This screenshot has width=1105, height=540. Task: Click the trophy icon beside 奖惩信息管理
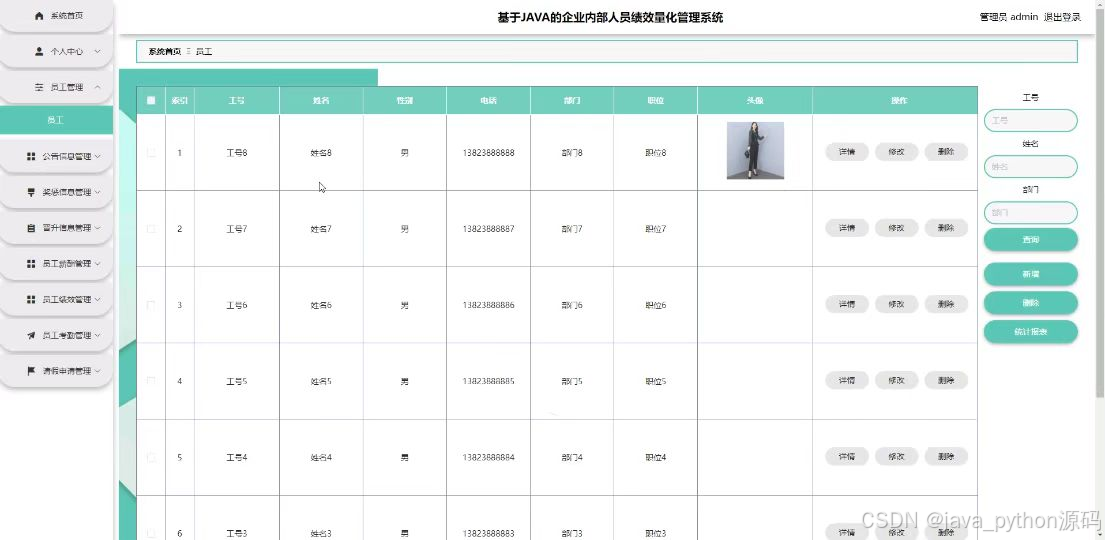click(31, 192)
